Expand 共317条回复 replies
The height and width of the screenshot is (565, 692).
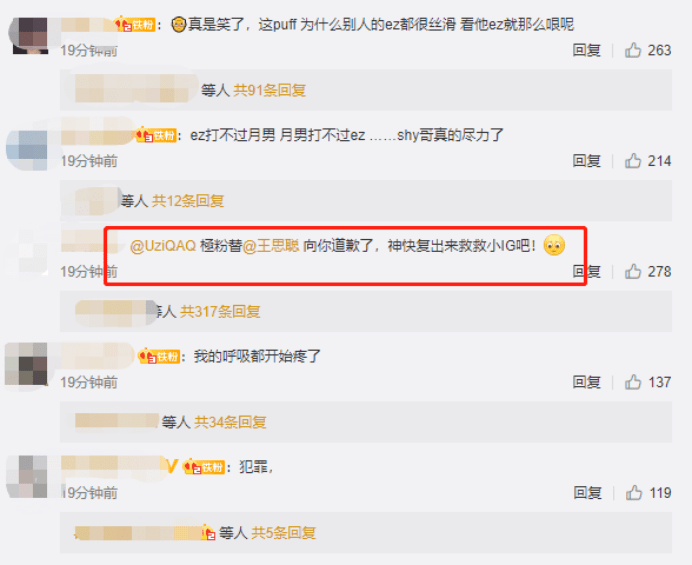pos(220,312)
